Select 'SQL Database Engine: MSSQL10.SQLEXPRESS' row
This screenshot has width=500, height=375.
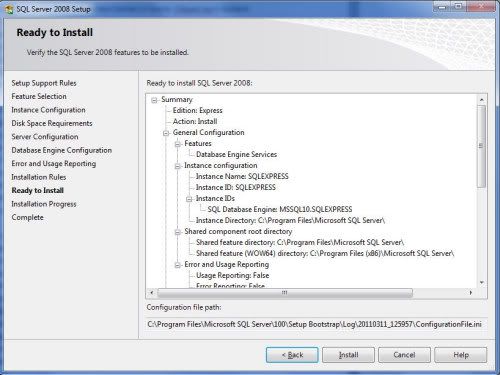click(280, 209)
